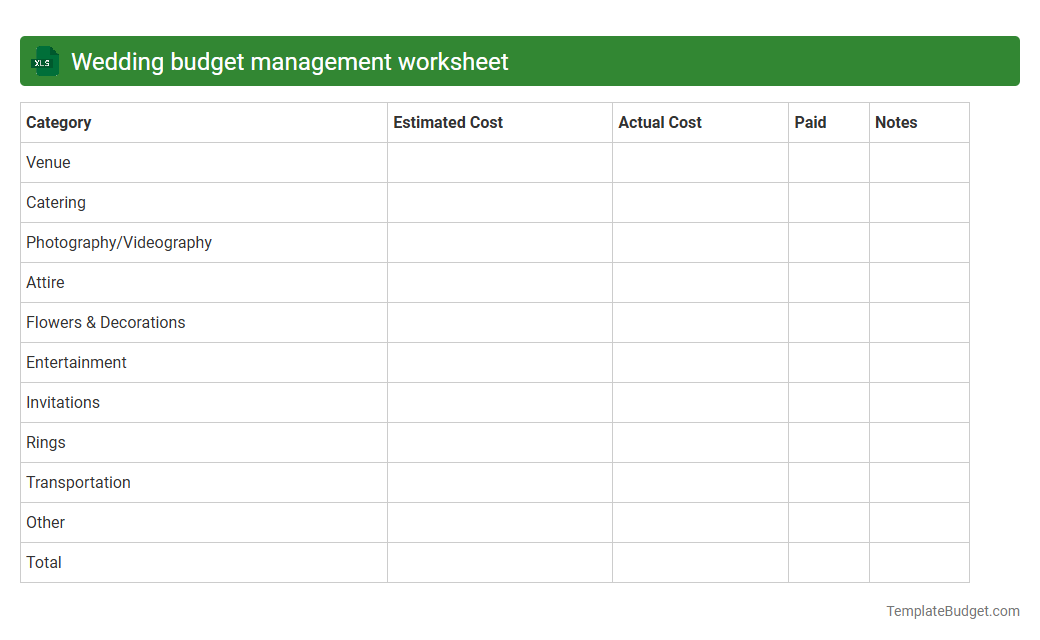Image resolution: width=1040 pixels, height=640 pixels.
Task: Click the Paid cell for Catering
Action: point(829,202)
